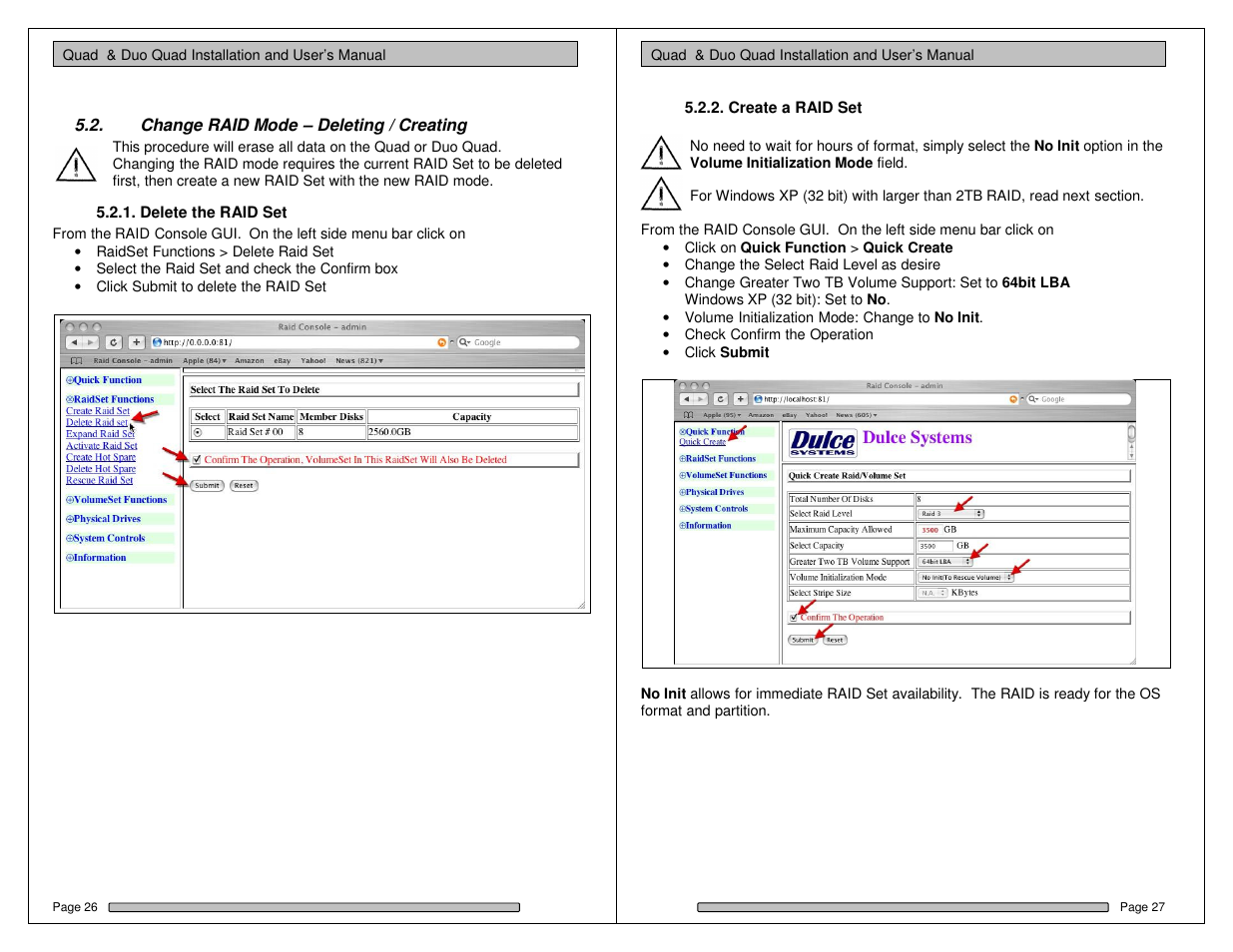Open the Raid Console - admin bookmark

[133, 361]
